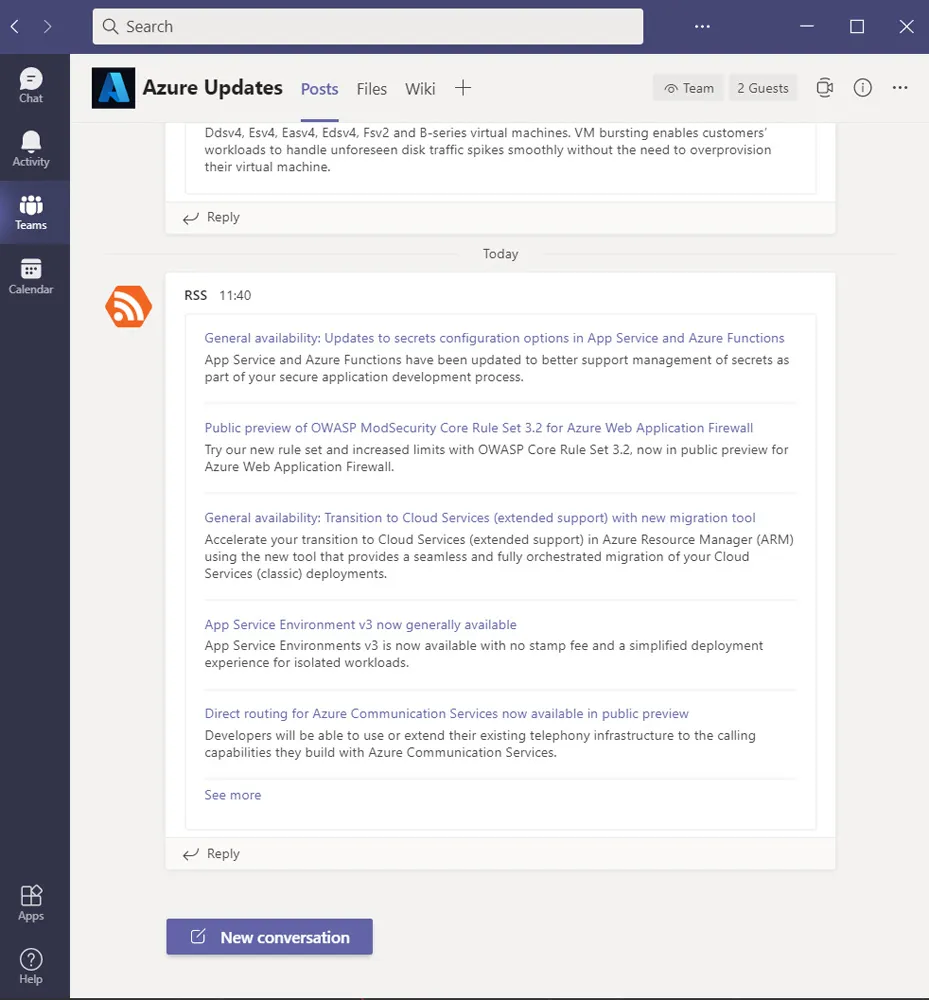Click the Team visibility button
Image resolution: width=929 pixels, height=1000 pixels.
pos(689,88)
